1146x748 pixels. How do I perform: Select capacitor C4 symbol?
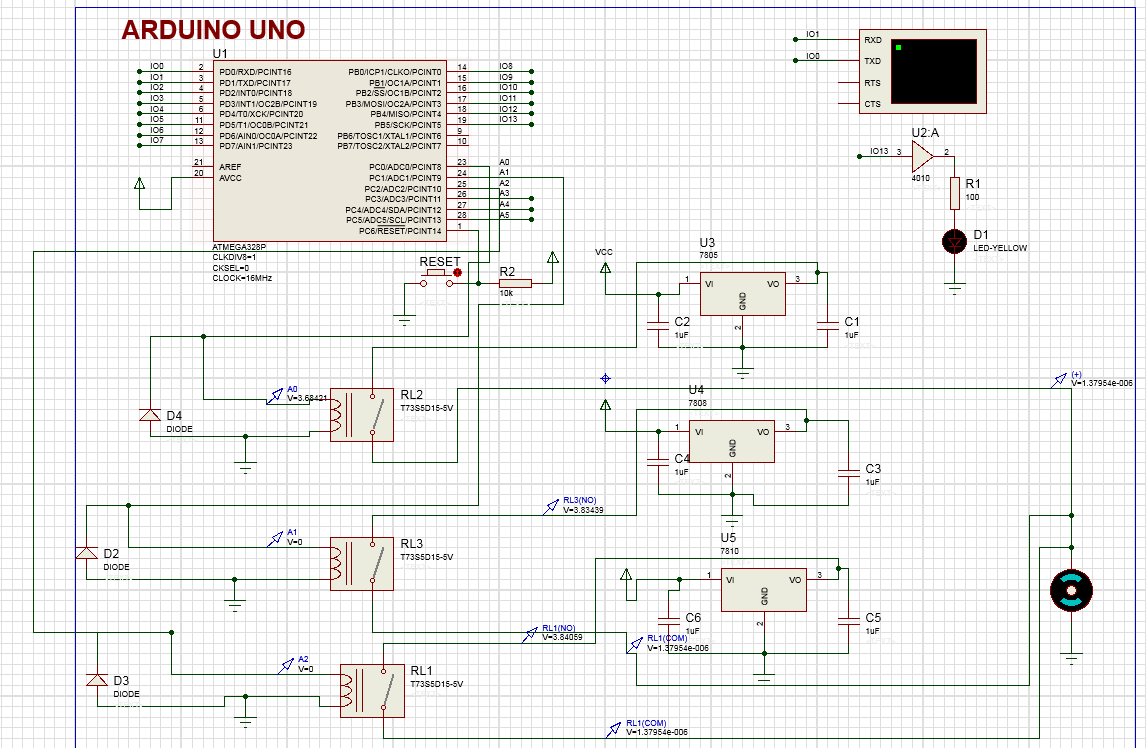coord(659,461)
